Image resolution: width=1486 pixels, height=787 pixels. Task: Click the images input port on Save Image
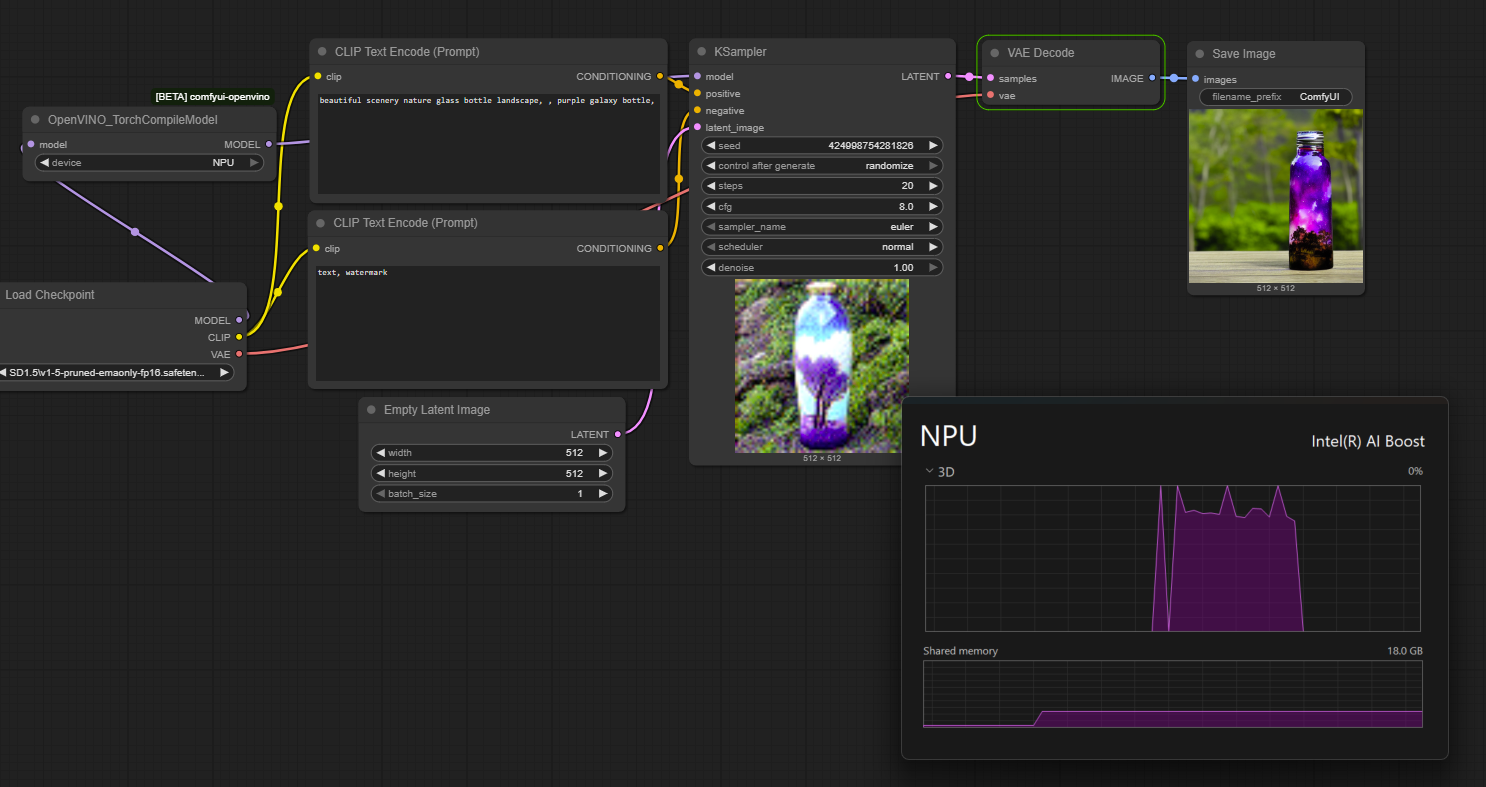1195,79
